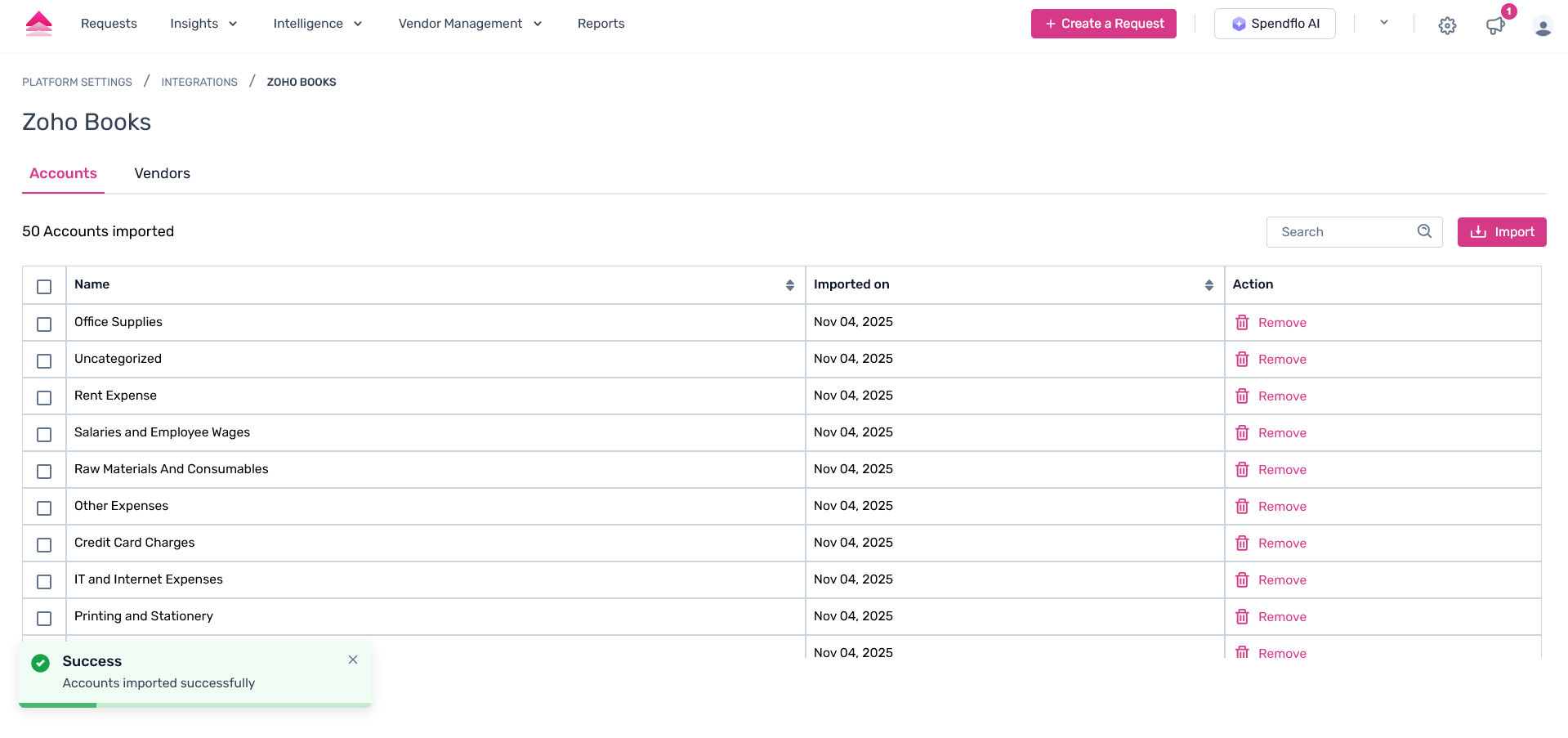The height and width of the screenshot is (738, 1568).
Task: Expand the Intelligence dropdown menu
Action: (x=317, y=24)
